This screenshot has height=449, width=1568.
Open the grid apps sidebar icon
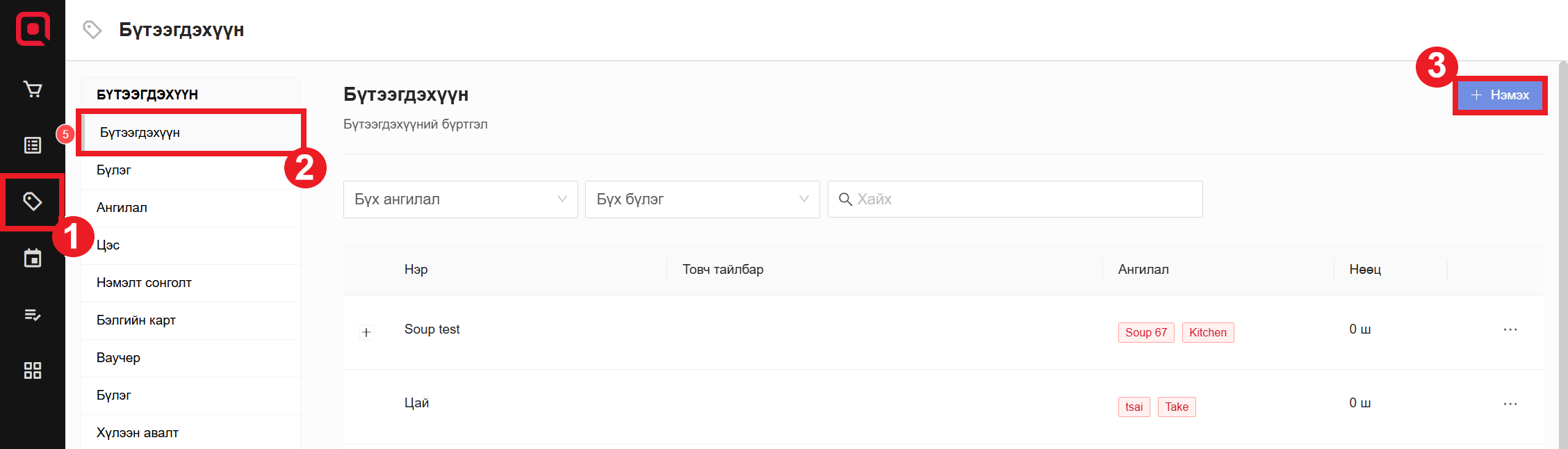coord(33,370)
